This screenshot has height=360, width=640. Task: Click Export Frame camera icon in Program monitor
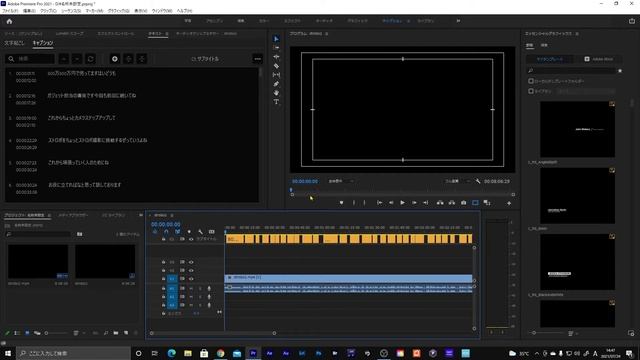click(463, 202)
